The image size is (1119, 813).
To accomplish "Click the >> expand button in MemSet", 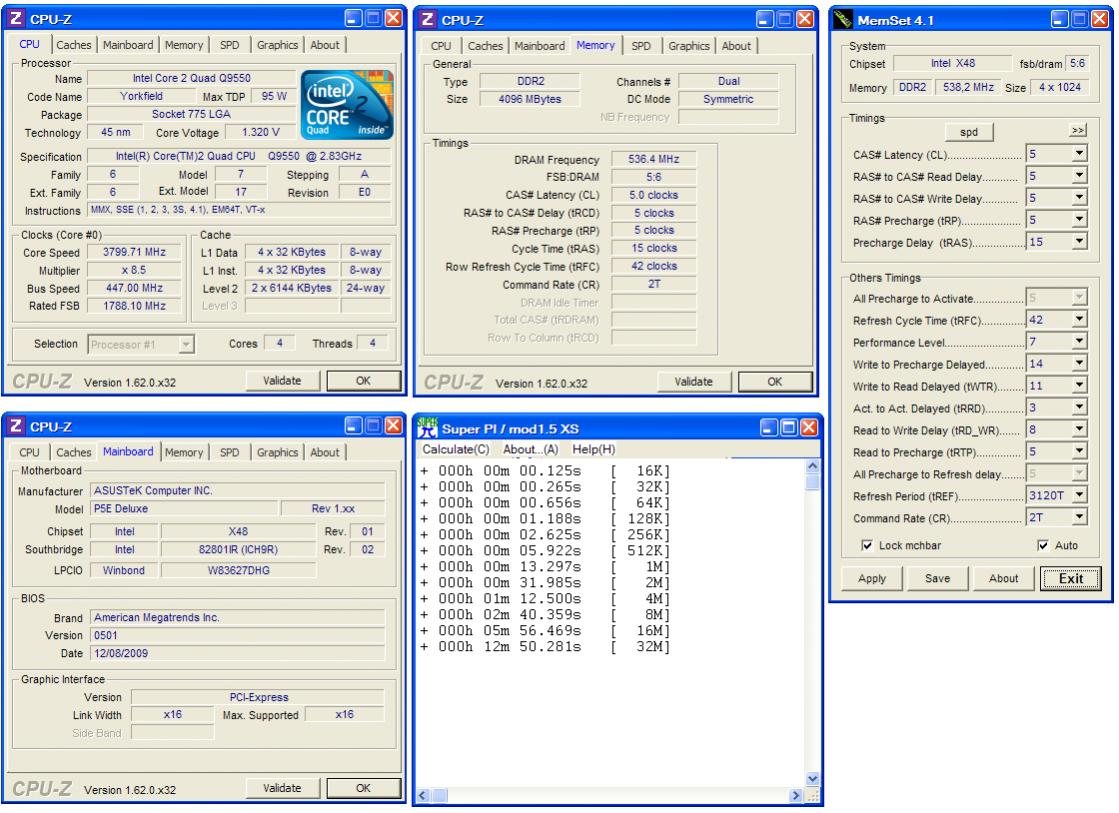I will [1078, 131].
